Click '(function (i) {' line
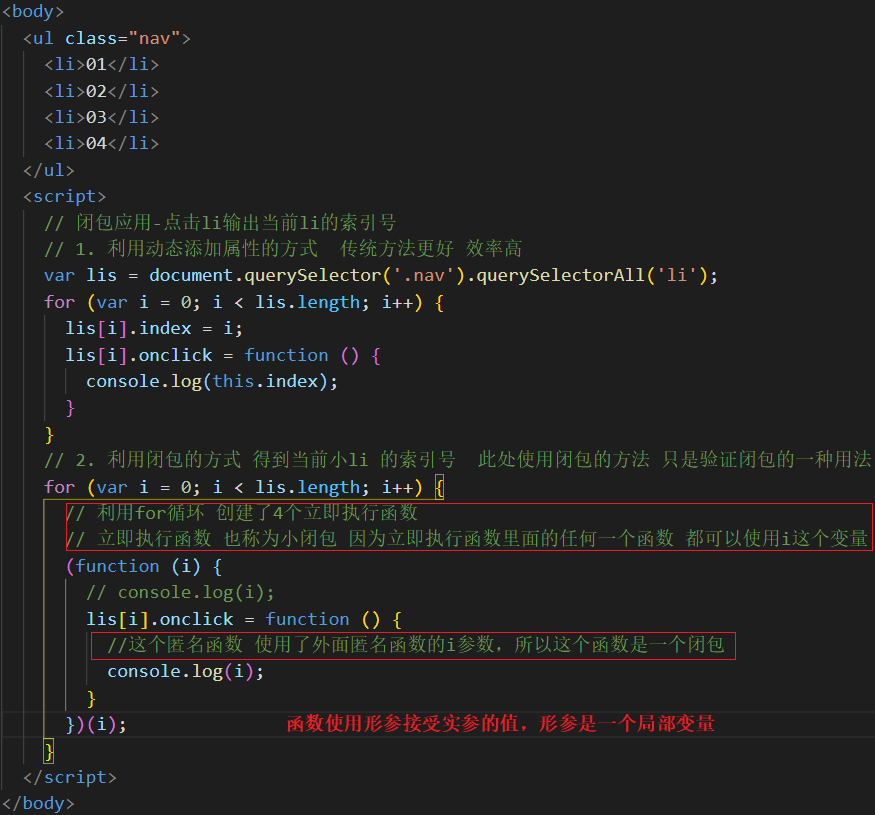The width and height of the screenshot is (875, 815). click(x=144, y=567)
